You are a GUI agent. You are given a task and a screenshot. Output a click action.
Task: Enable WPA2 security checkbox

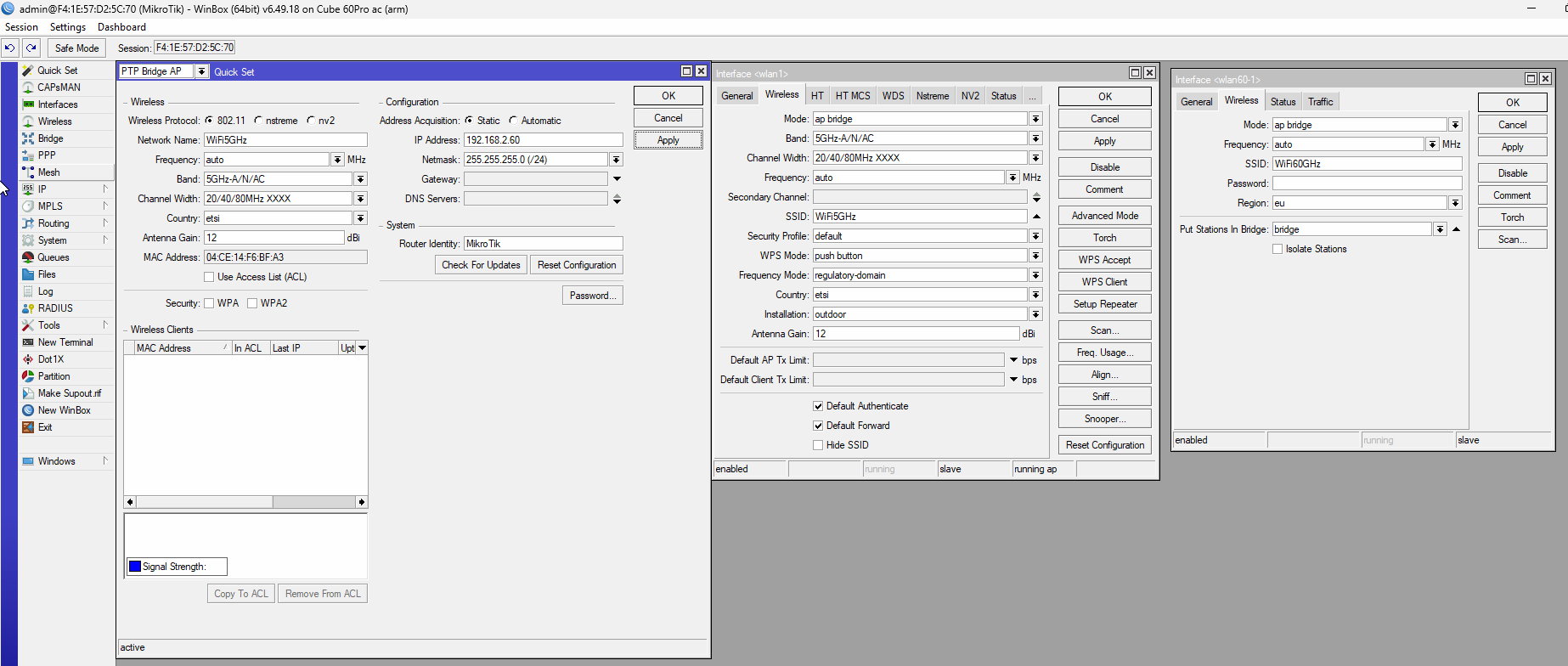pos(252,303)
